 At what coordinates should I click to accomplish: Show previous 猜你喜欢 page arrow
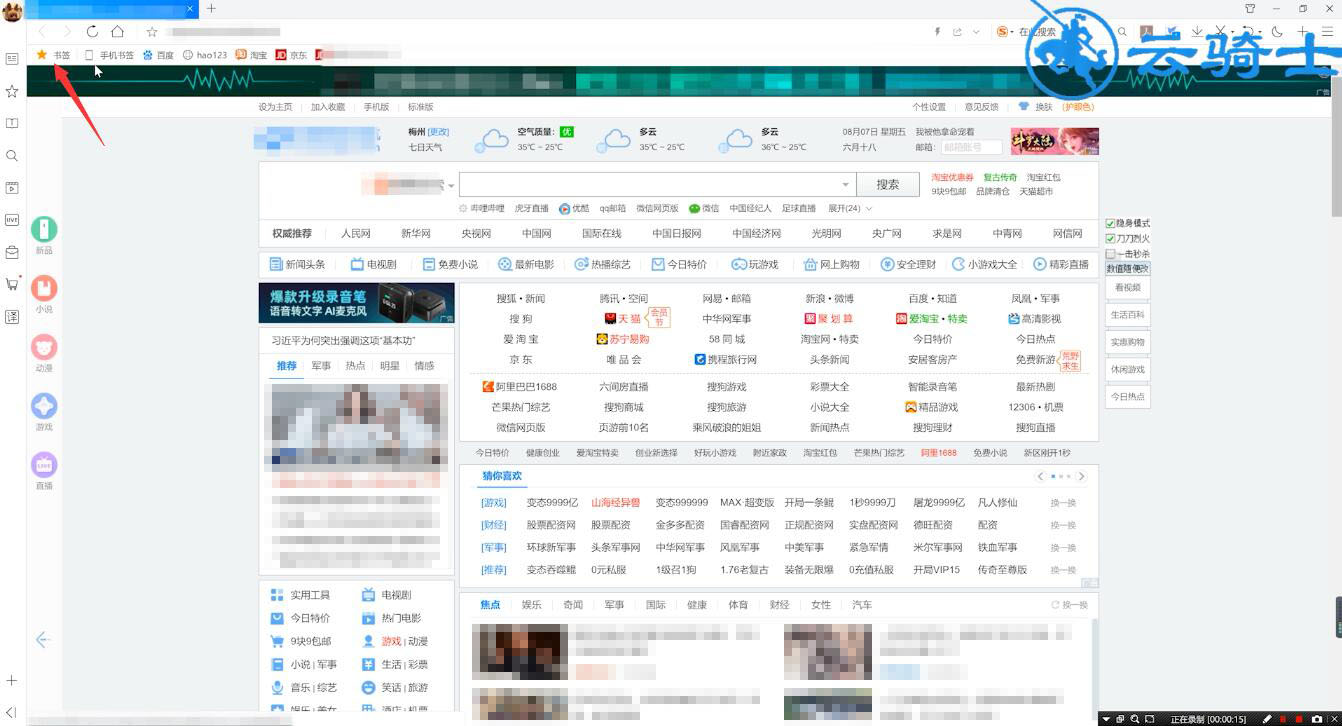point(1041,476)
